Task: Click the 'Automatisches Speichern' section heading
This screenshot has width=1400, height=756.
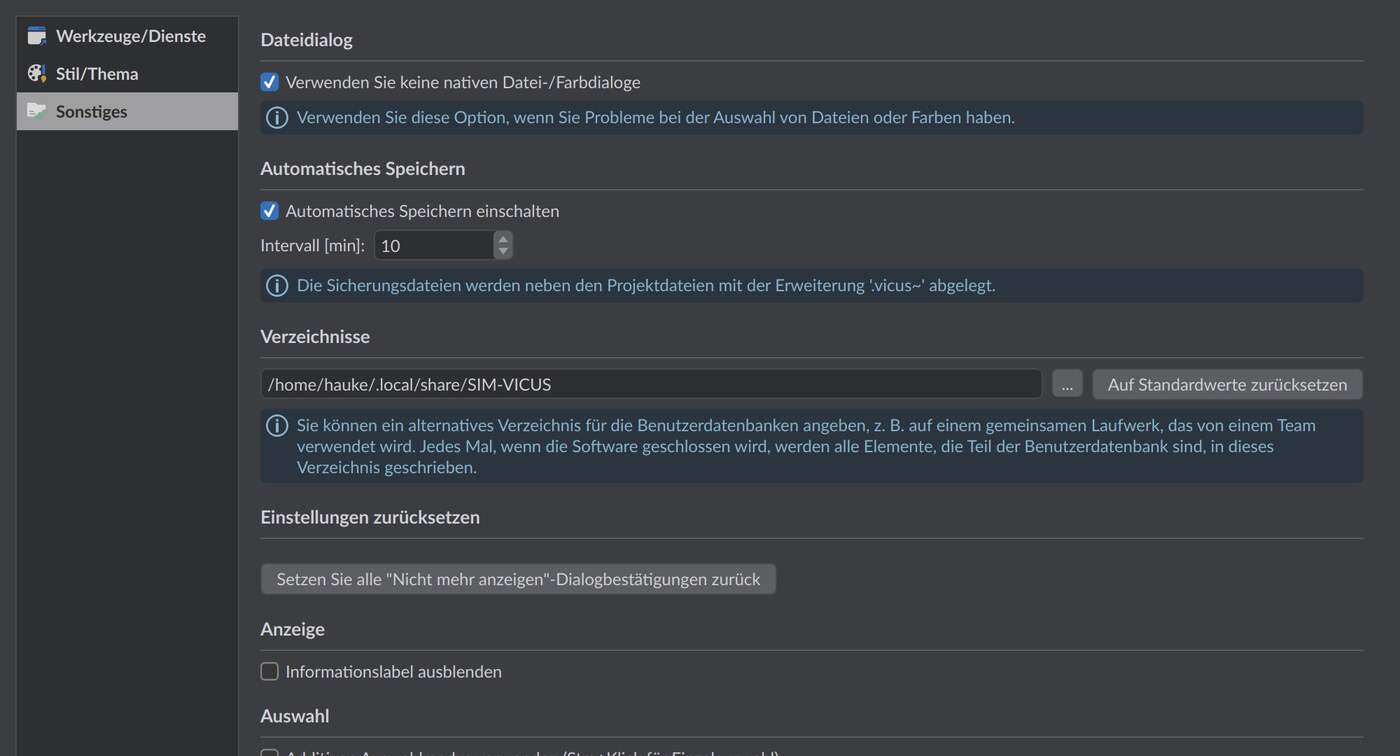Action: pos(362,168)
